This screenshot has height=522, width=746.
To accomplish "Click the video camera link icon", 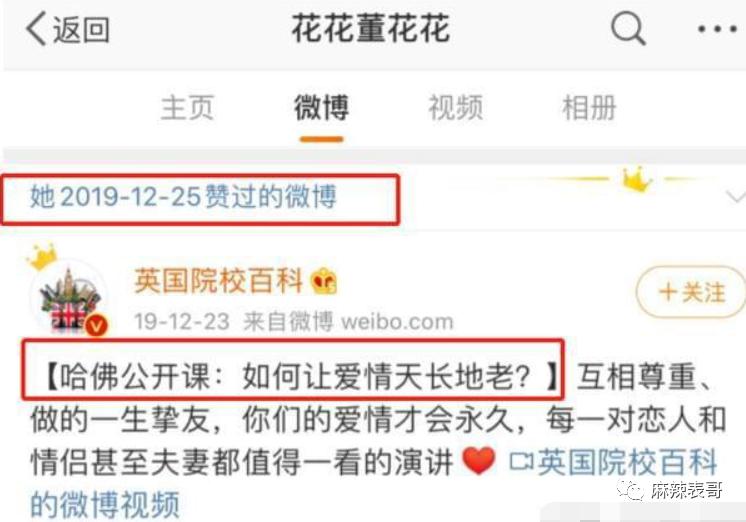I will (521, 461).
